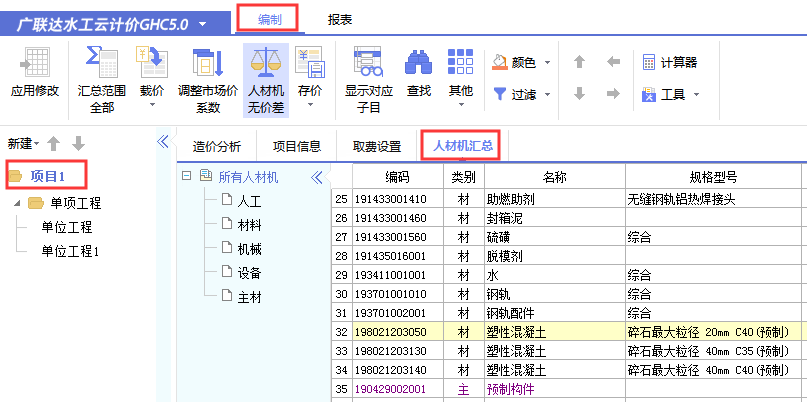
Task: Open the 新建 dropdown
Action: pos(24,144)
